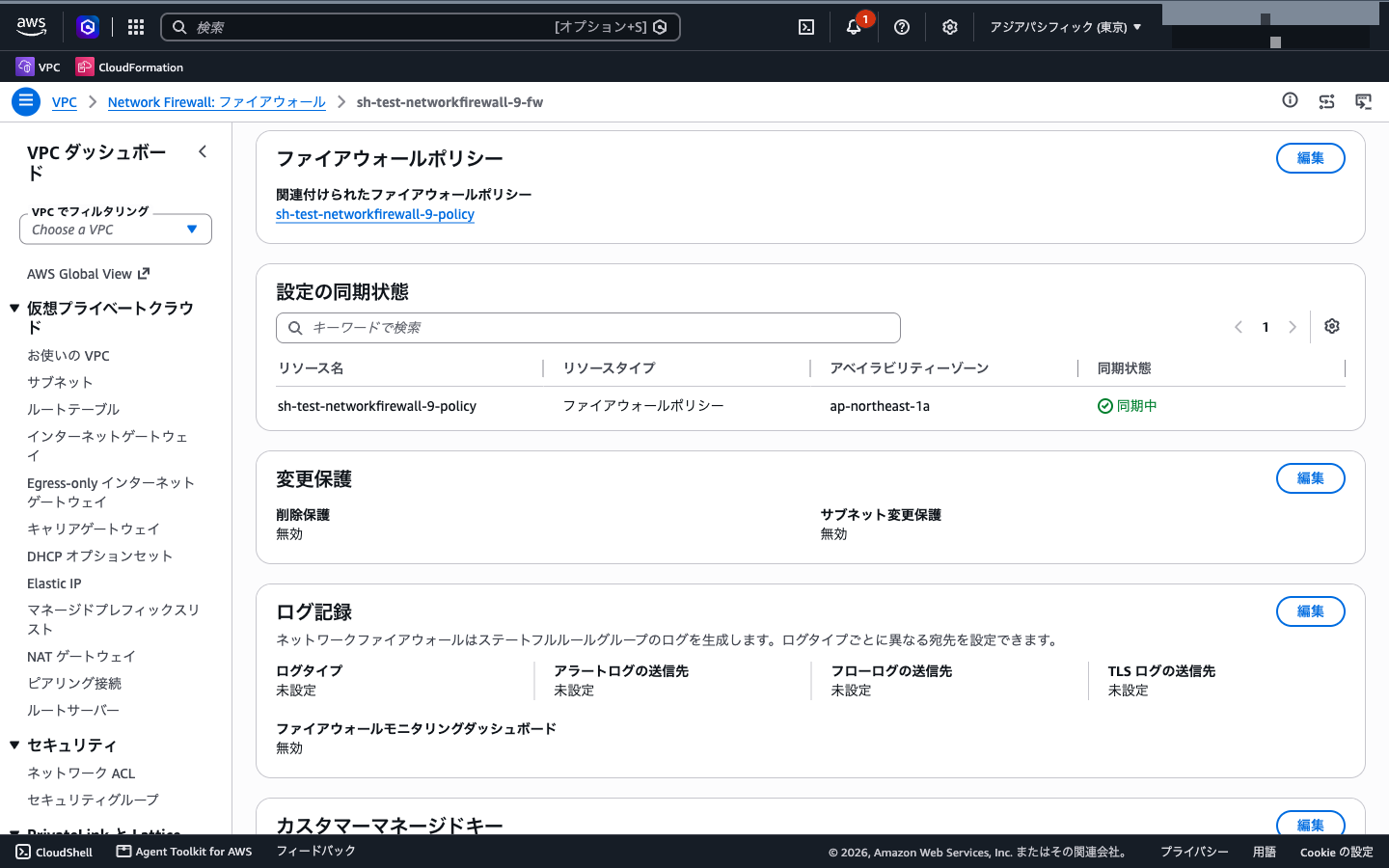Collapse the VPC dashboard sidebar arrow
The height and width of the screenshot is (868, 1389).
point(203,151)
